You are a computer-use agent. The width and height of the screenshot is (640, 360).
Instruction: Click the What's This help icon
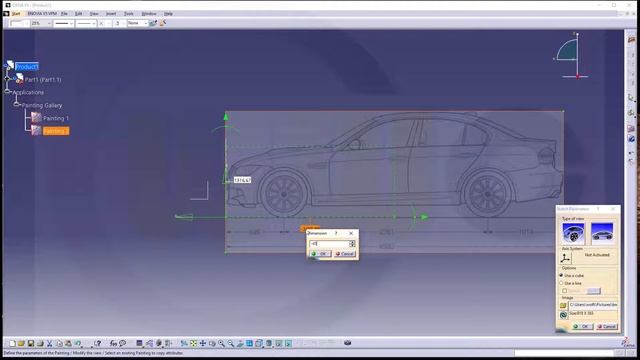[98, 344]
